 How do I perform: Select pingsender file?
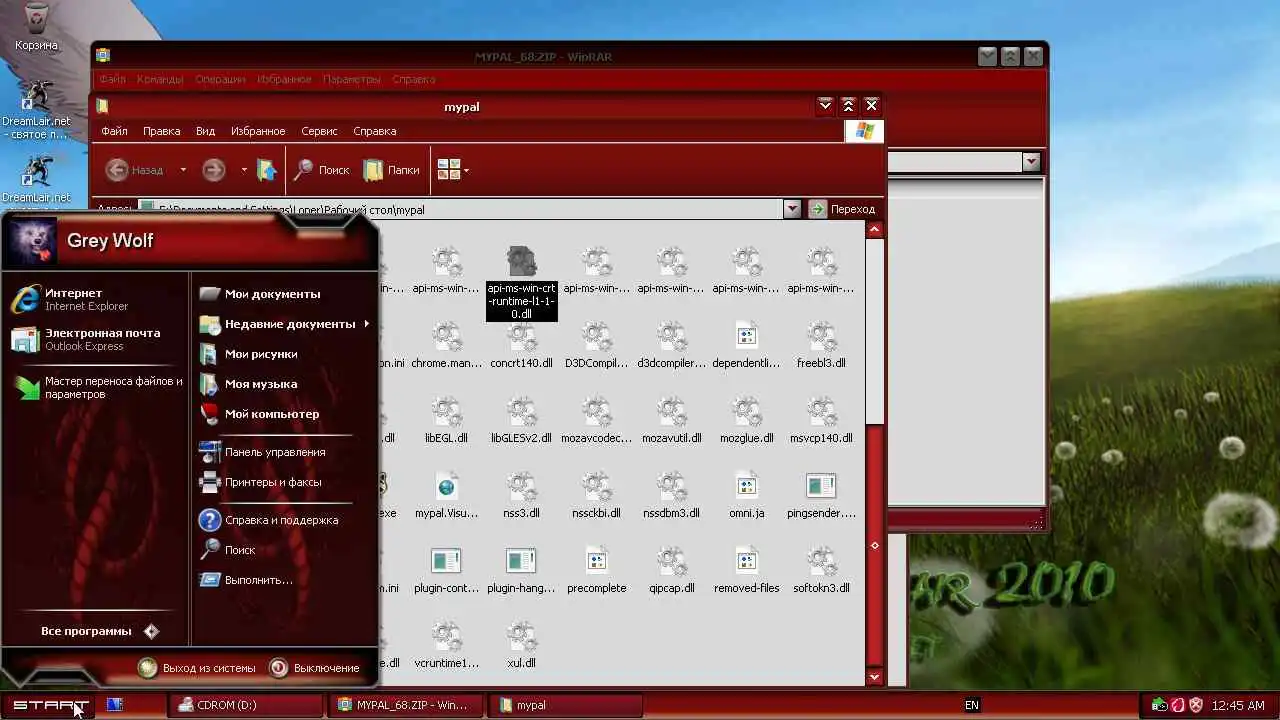(x=821, y=495)
